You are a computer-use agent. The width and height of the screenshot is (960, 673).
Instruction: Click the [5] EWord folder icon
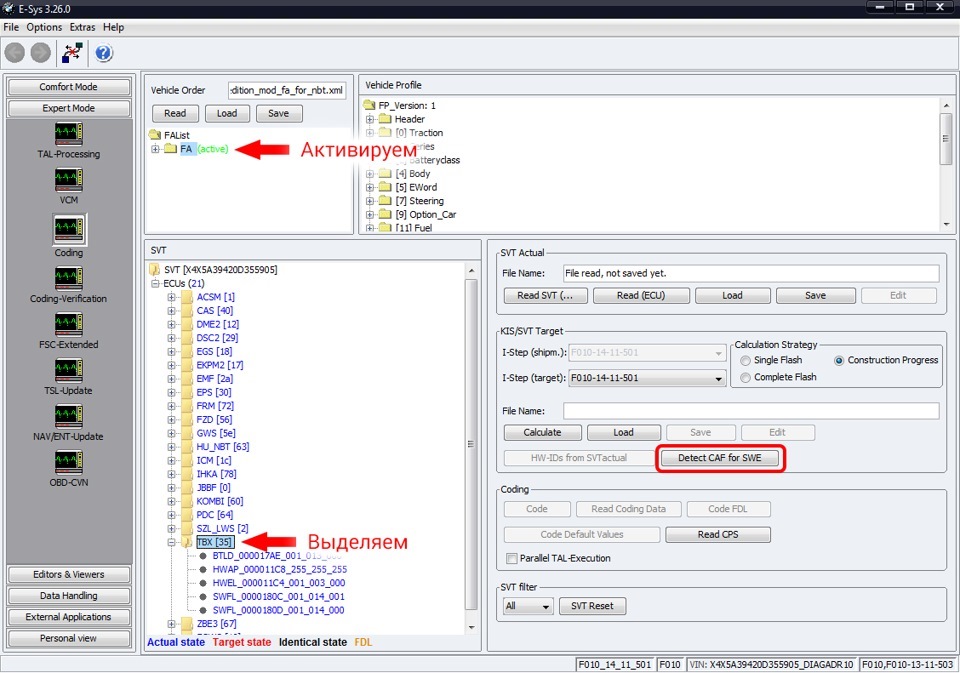[x=385, y=187]
